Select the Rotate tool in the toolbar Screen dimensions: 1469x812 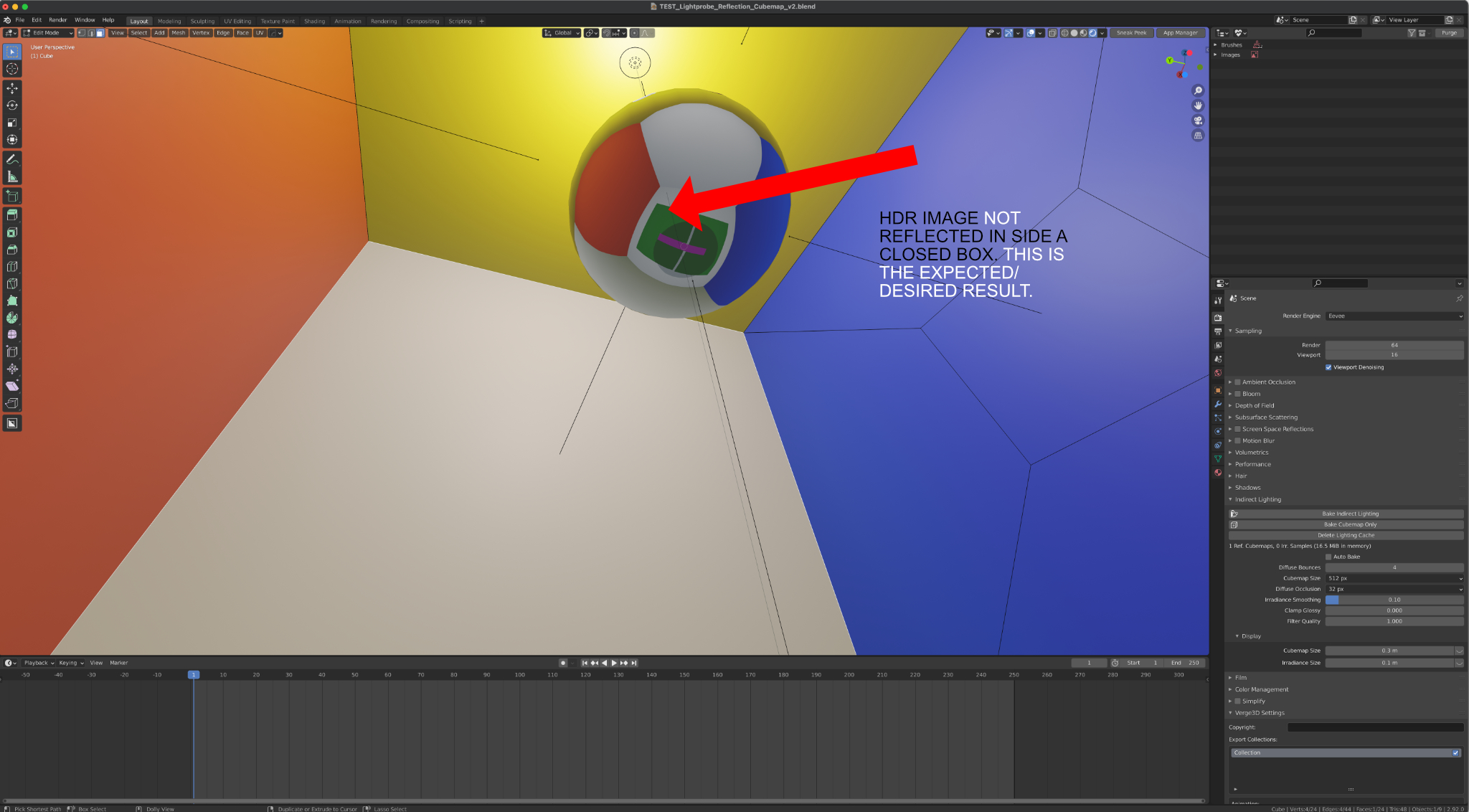pyautogui.click(x=12, y=105)
